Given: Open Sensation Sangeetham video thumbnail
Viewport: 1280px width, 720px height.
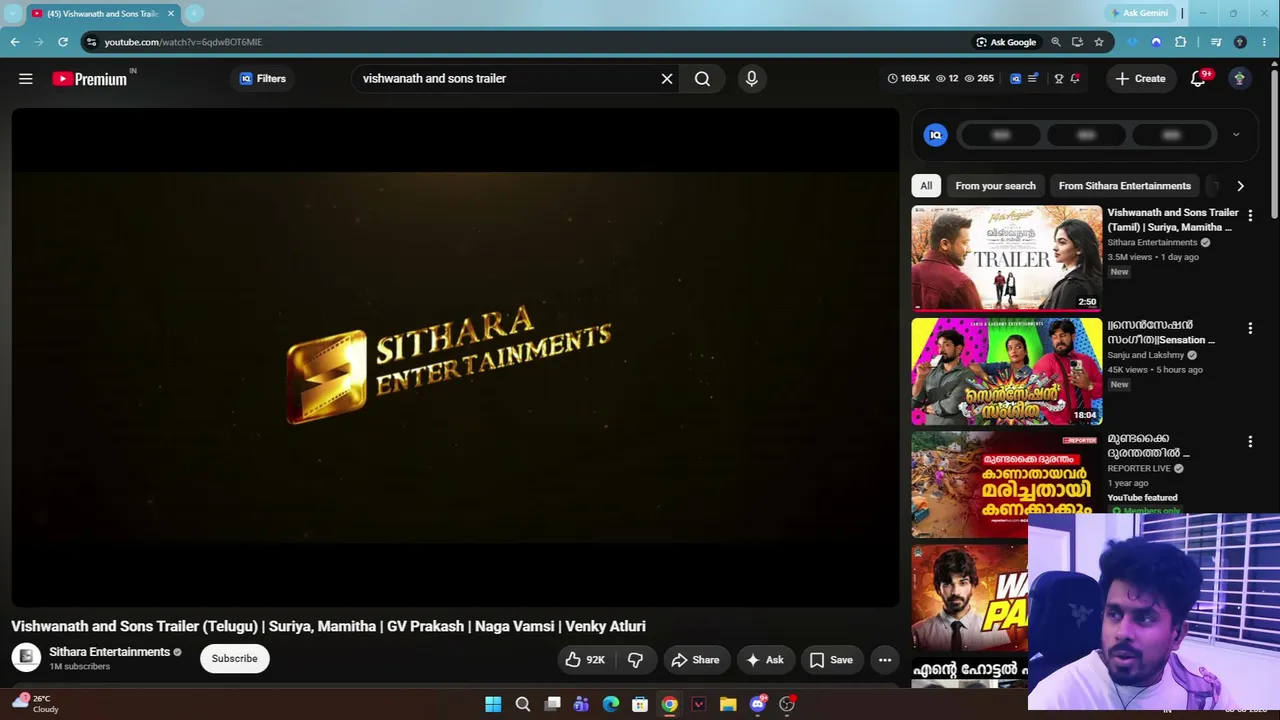Looking at the screenshot, I should coord(1007,372).
